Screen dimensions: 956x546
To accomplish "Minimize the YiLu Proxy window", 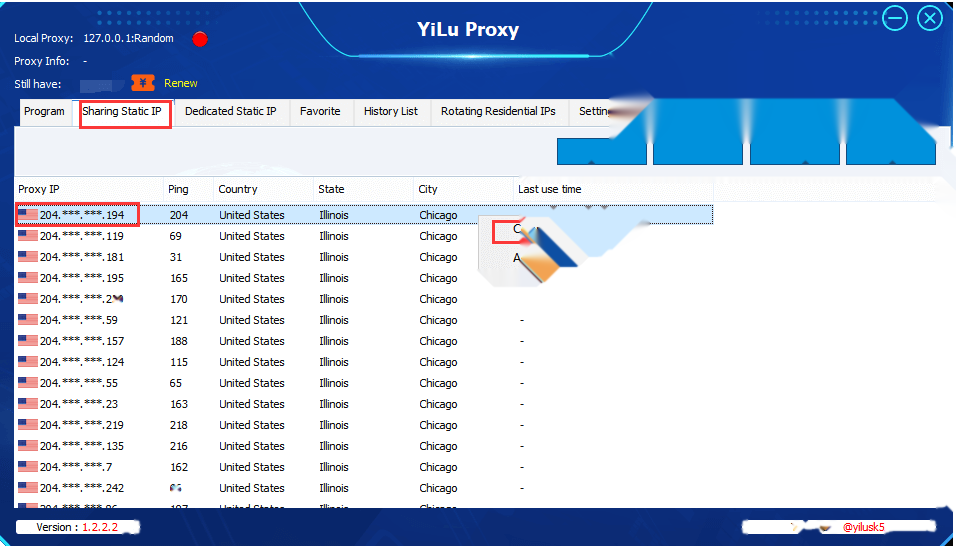I will click(x=896, y=18).
